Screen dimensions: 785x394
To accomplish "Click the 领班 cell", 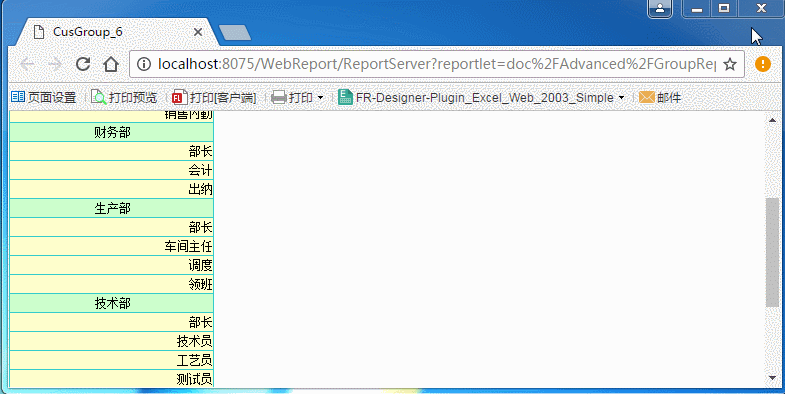I will pos(112,284).
